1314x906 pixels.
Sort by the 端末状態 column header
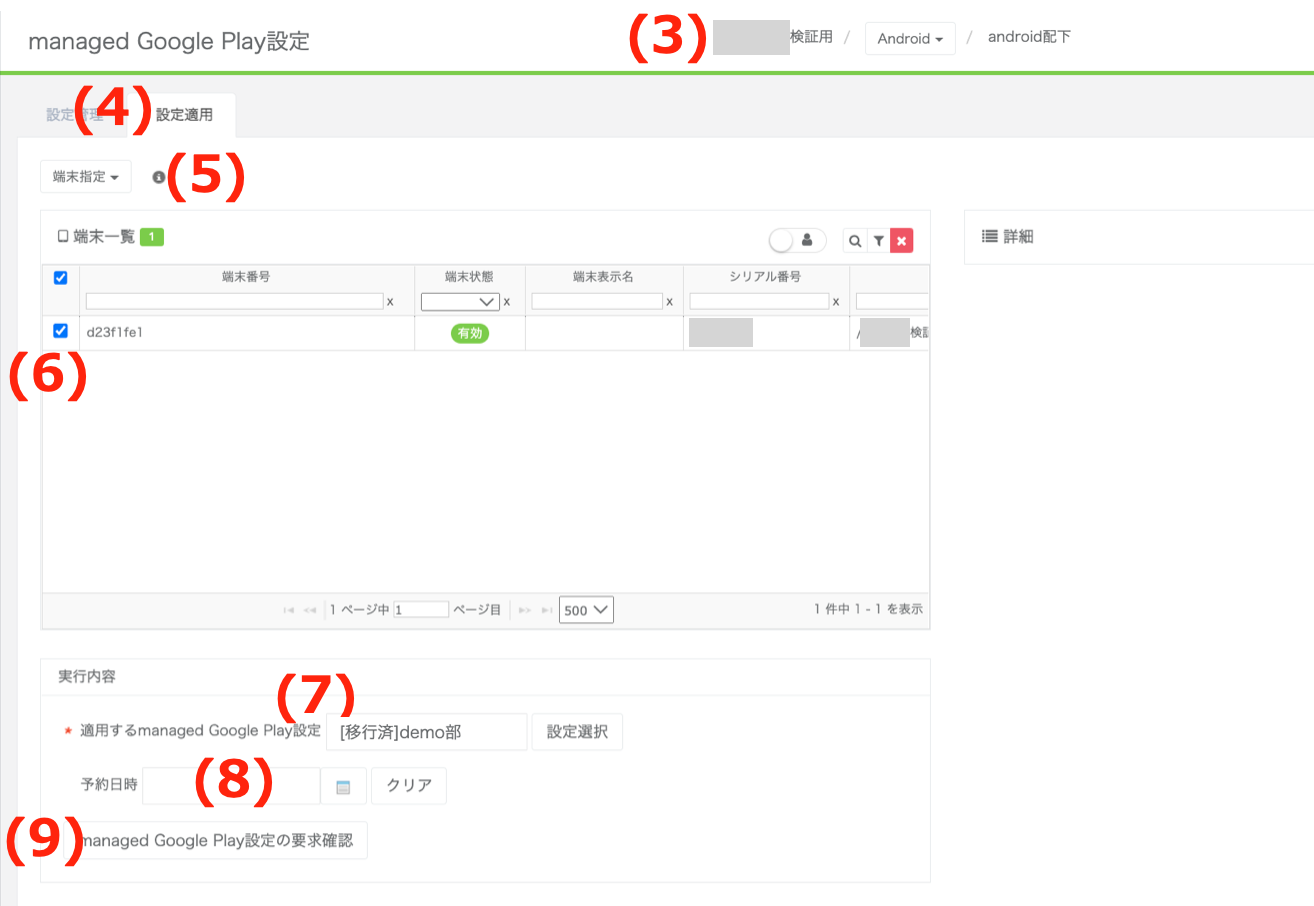pyautogui.click(x=469, y=277)
